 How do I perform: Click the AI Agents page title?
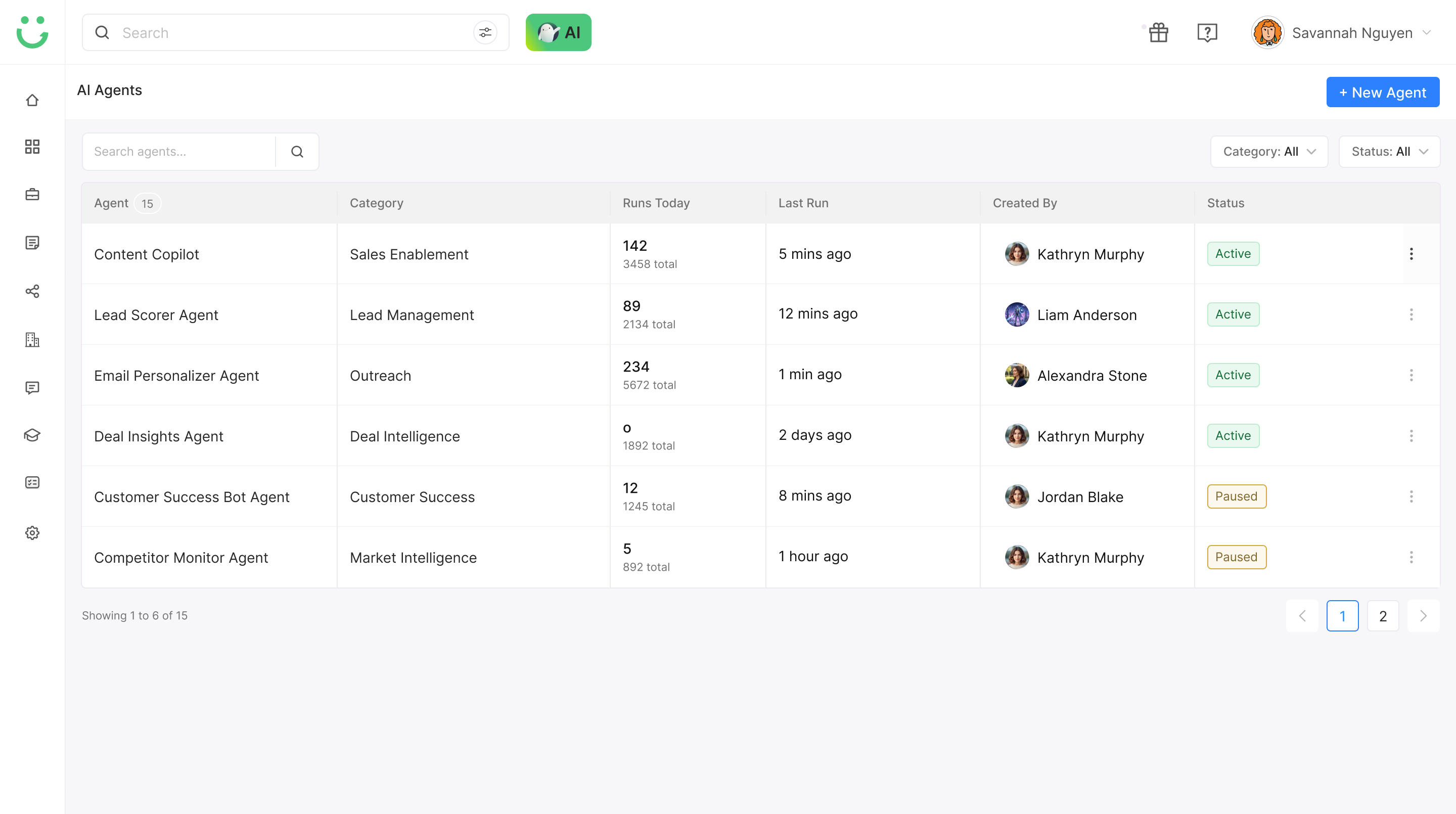click(110, 90)
